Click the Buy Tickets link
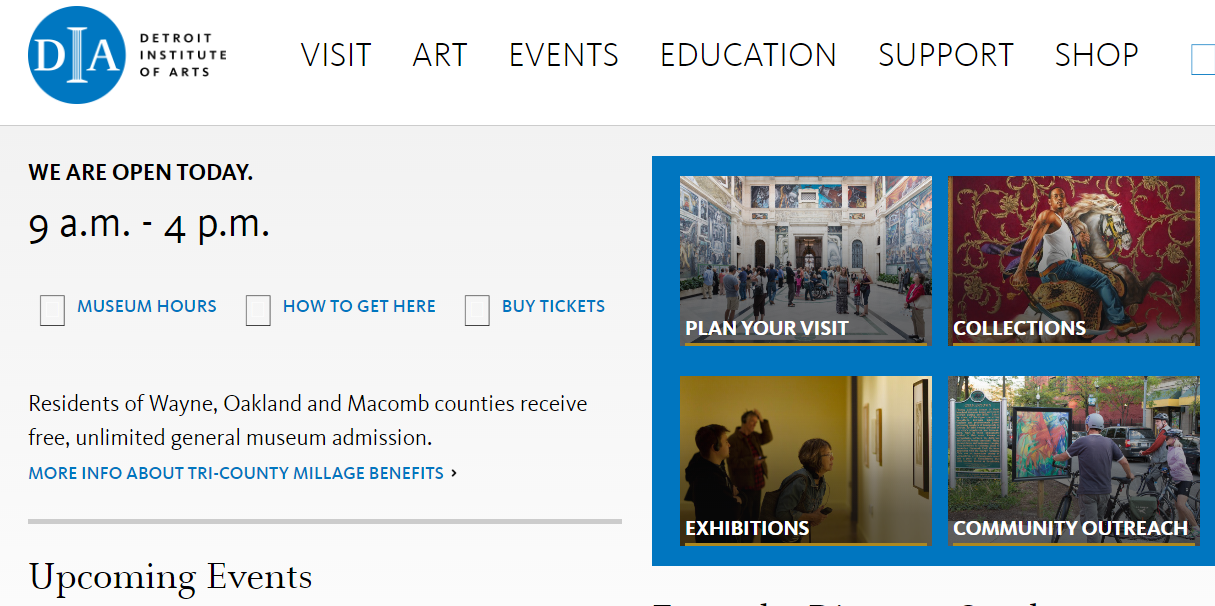 click(x=553, y=307)
